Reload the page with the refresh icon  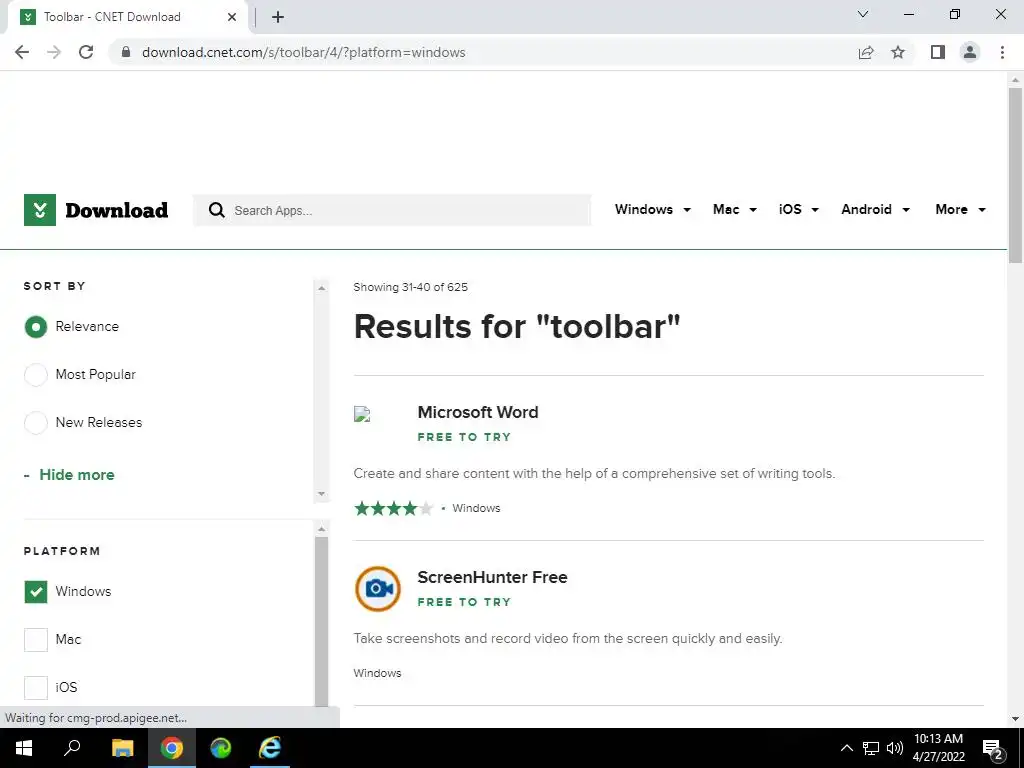pyautogui.click(x=86, y=52)
